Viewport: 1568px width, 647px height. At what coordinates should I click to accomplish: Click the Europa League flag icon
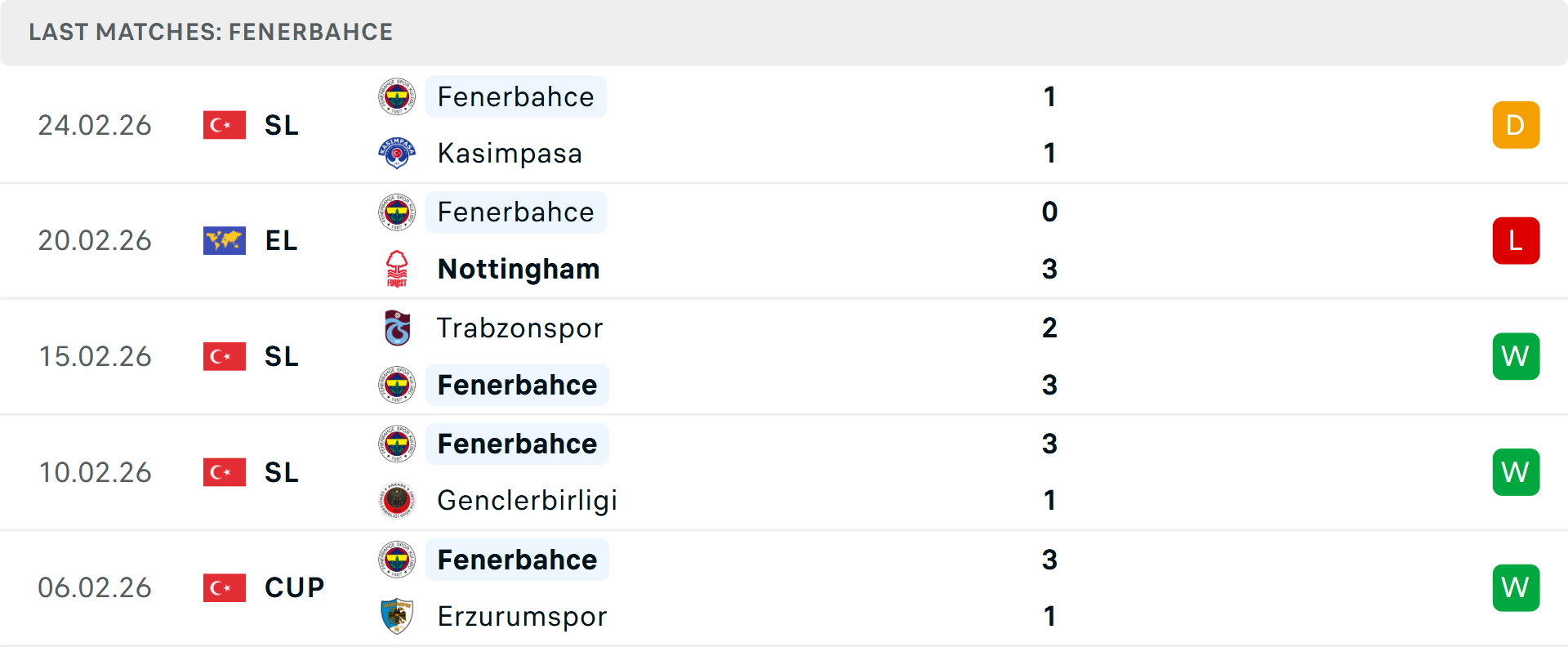click(224, 240)
